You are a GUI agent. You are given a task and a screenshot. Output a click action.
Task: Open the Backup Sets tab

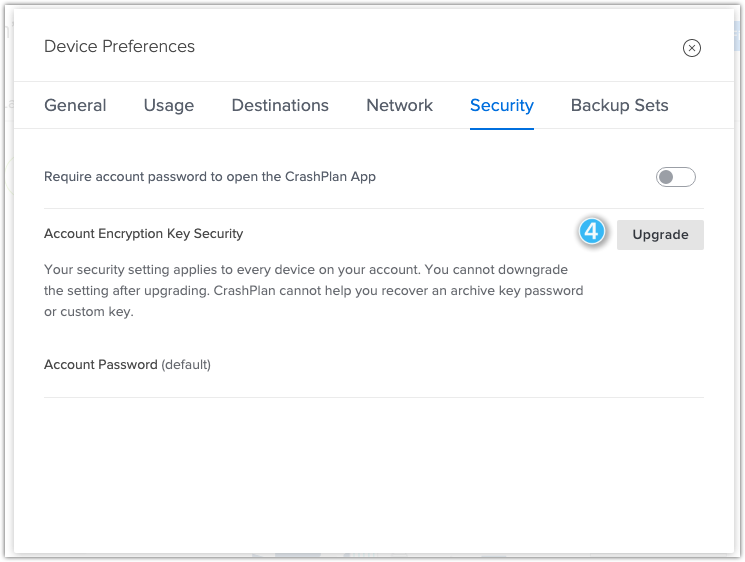(x=619, y=105)
